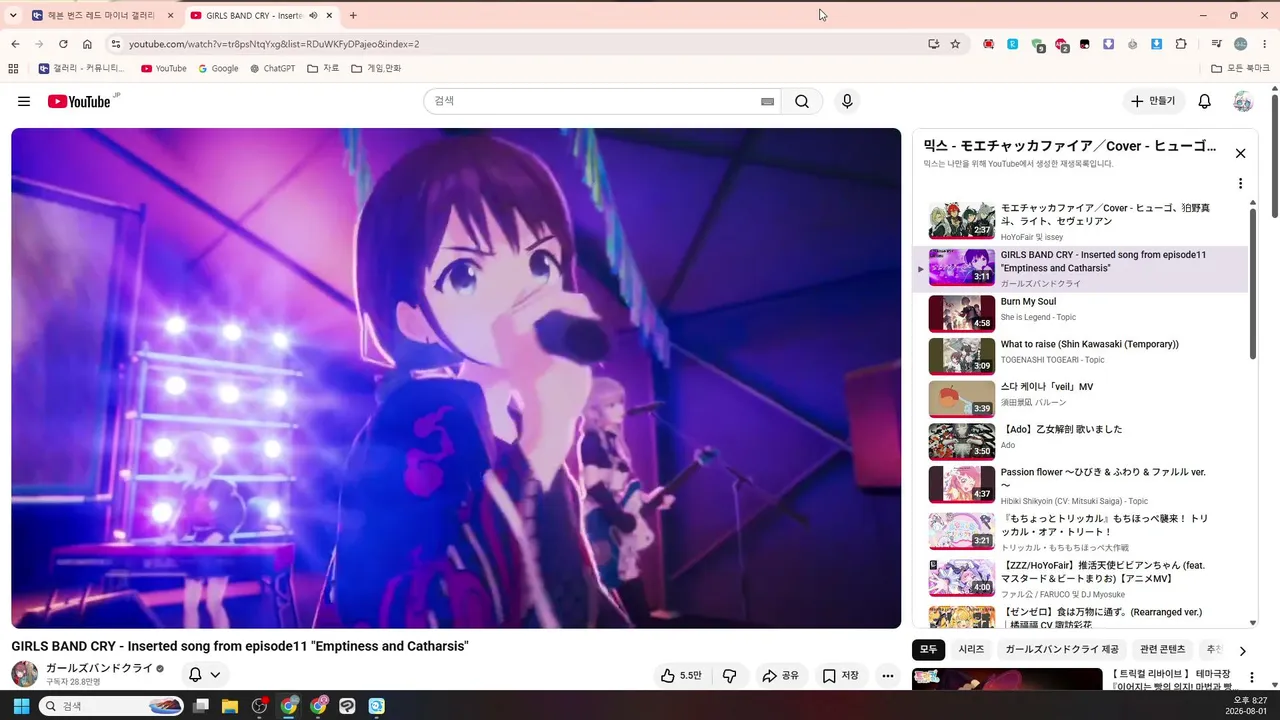Open the mix playlist three-dot options menu
1280x720 pixels.
(1240, 183)
